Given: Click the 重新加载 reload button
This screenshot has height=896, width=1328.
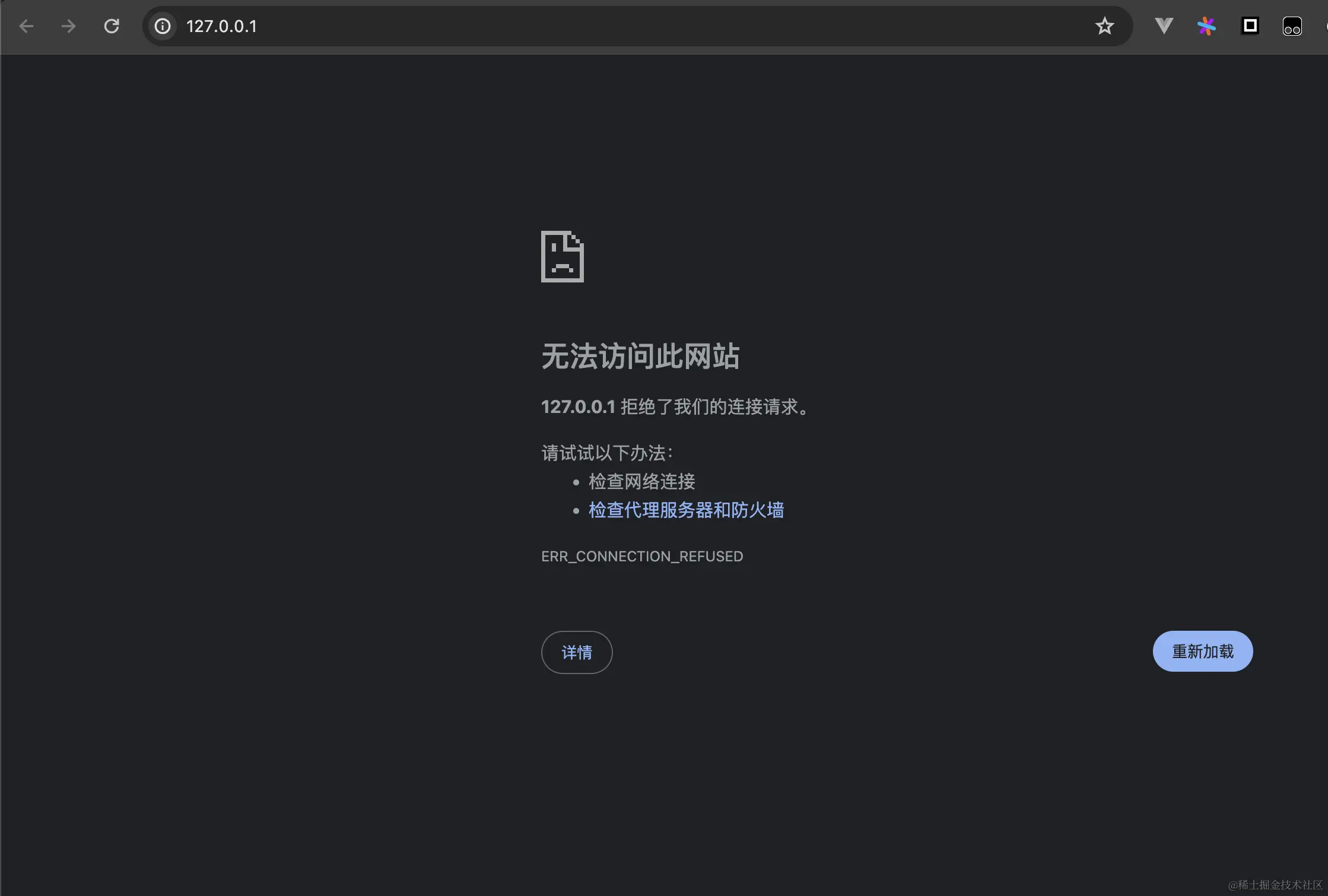Looking at the screenshot, I should click(x=1202, y=651).
